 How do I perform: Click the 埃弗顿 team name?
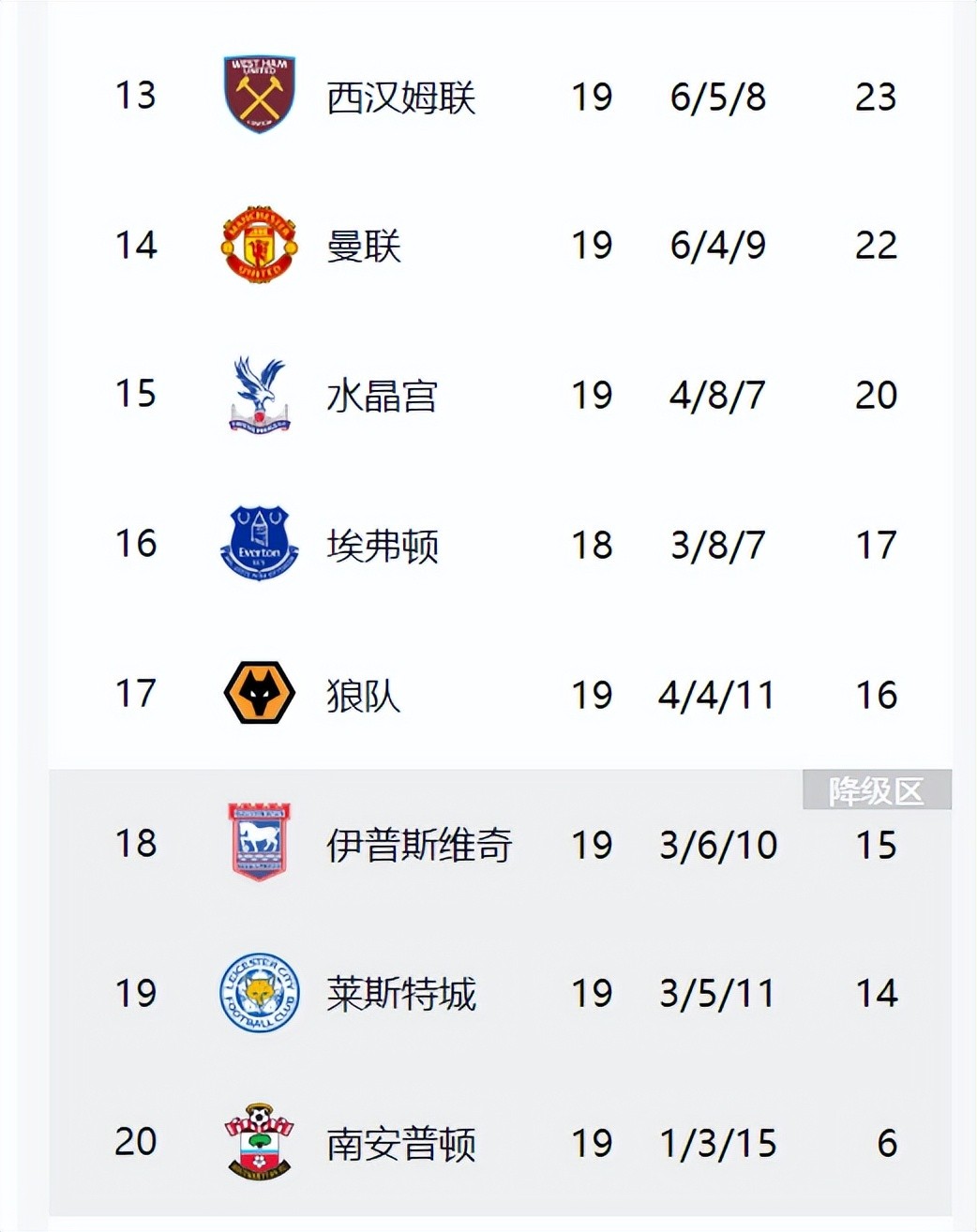383,546
